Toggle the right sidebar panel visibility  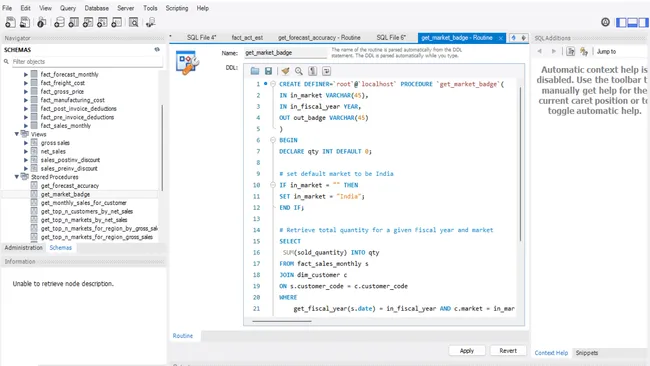(x=643, y=22)
